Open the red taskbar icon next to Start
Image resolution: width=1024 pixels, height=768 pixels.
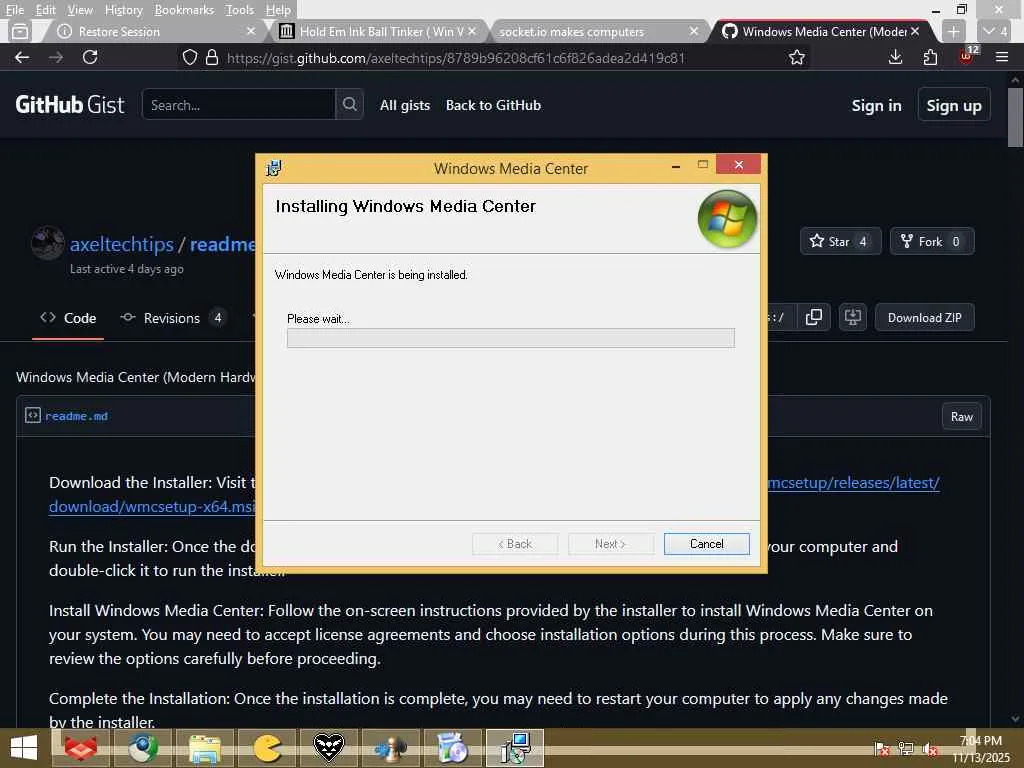tap(81, 748)
